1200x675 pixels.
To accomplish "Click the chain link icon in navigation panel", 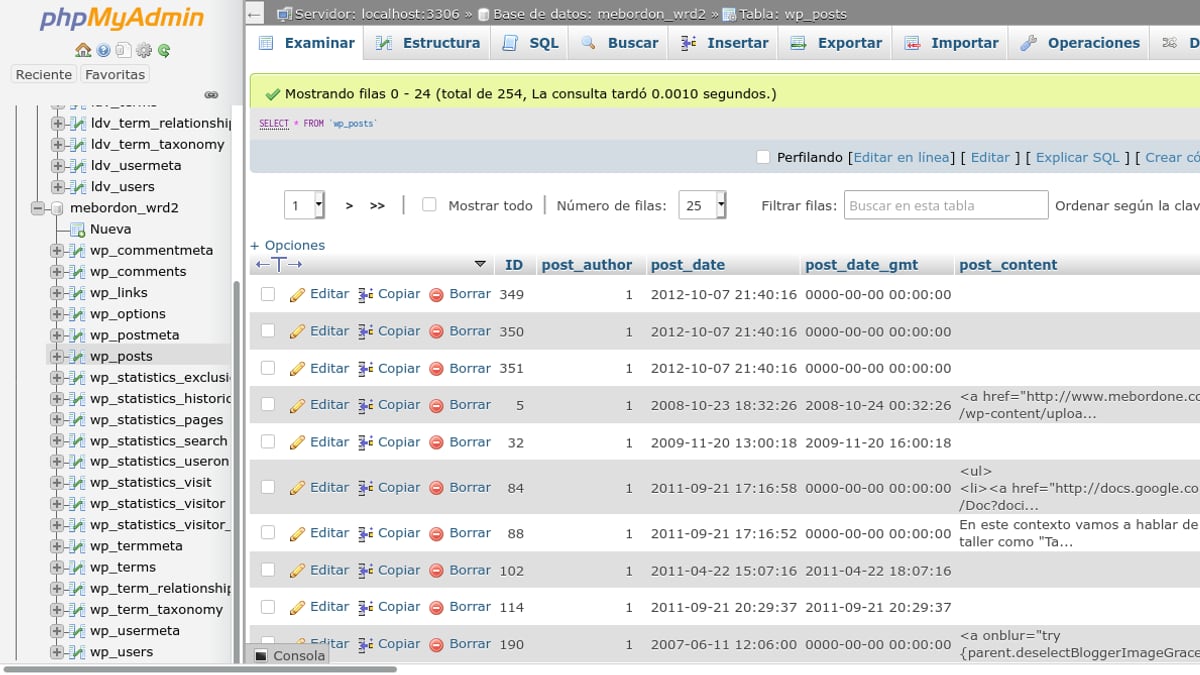I will (x=211, y=95).
